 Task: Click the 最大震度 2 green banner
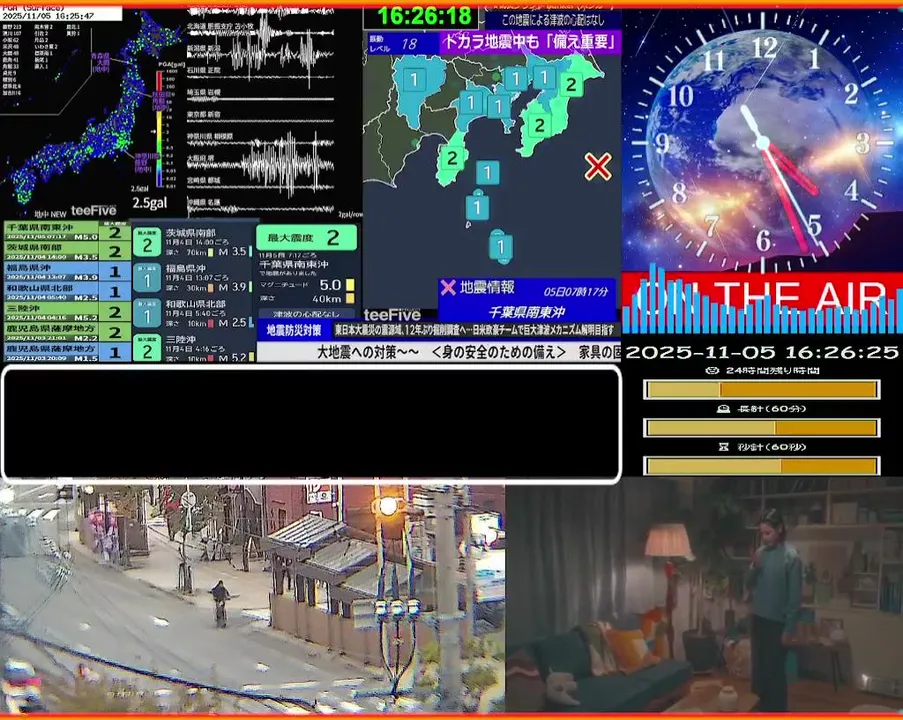(306, 237)
